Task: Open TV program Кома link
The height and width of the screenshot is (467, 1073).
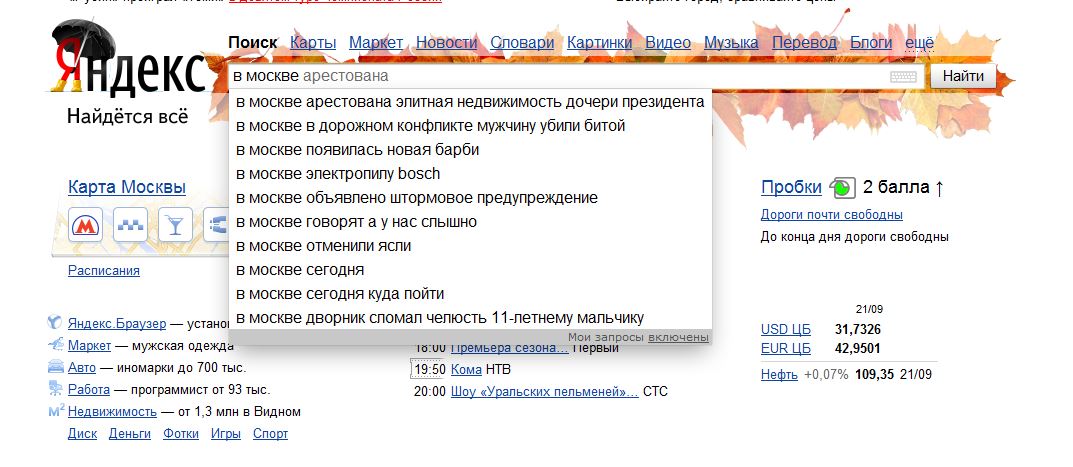Action: click(x=467, y=370)
